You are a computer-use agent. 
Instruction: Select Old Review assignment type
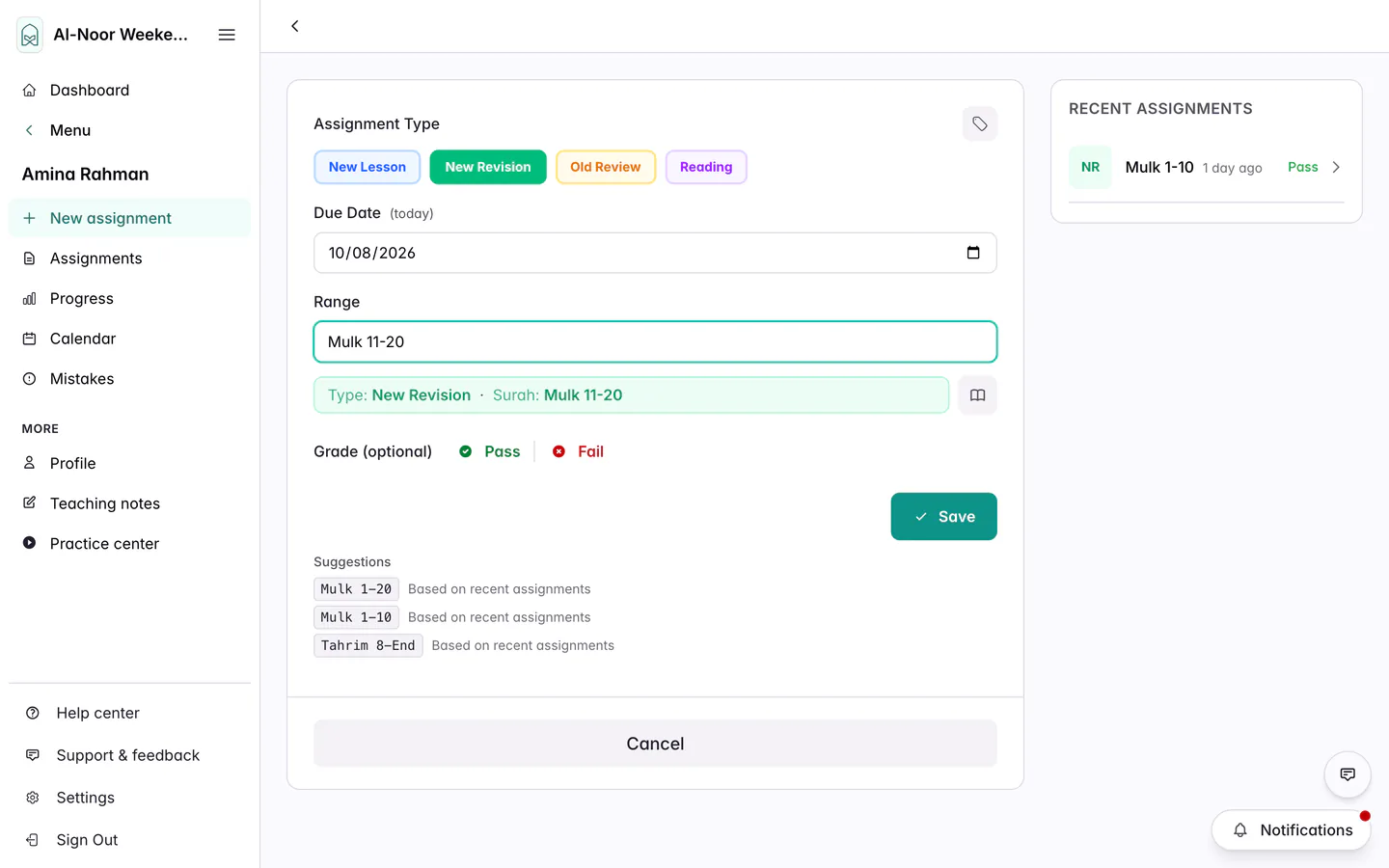pyautogui.click(x=606, y=167)
